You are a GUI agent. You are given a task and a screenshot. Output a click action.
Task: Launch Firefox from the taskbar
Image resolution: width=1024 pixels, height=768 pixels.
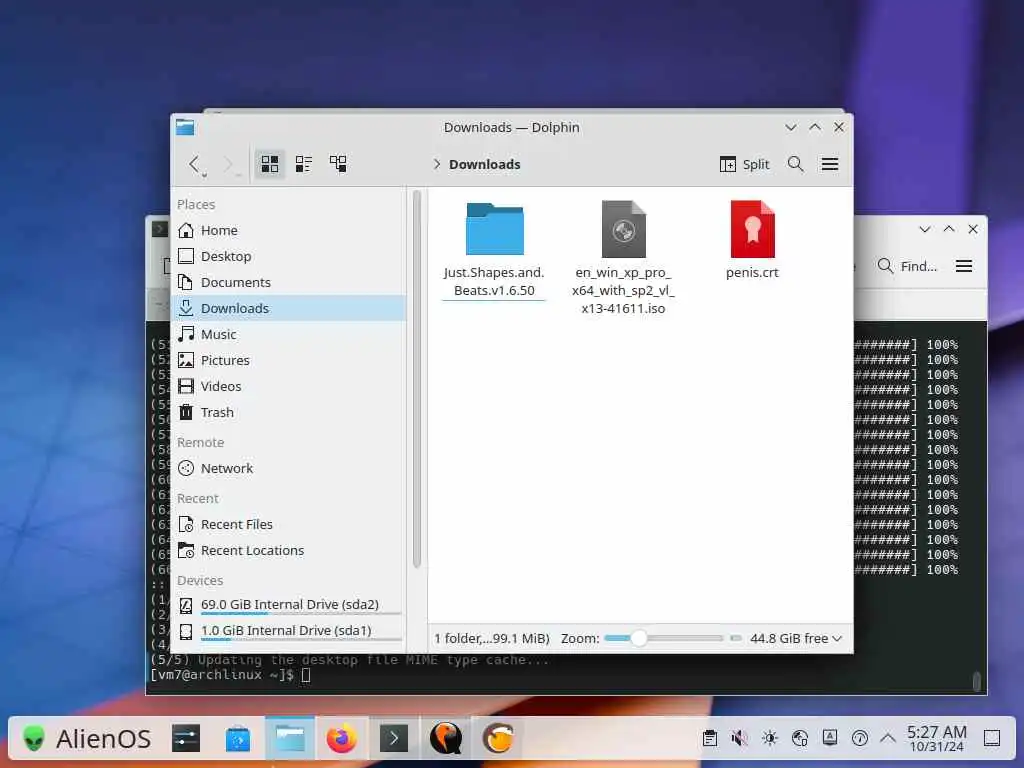coord(342,739)
